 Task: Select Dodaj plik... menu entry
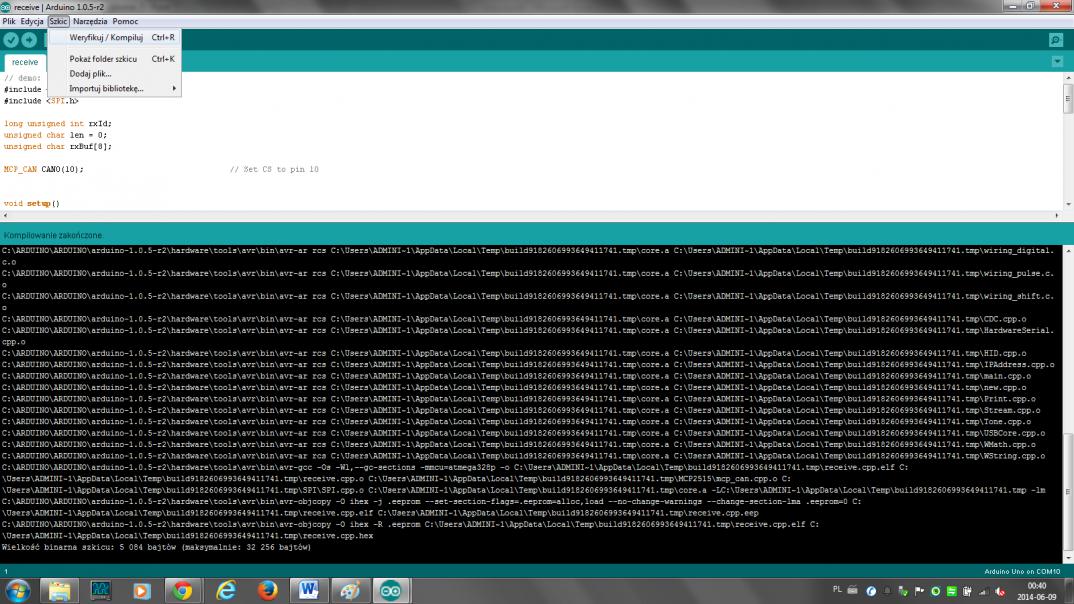pos(115,73)
